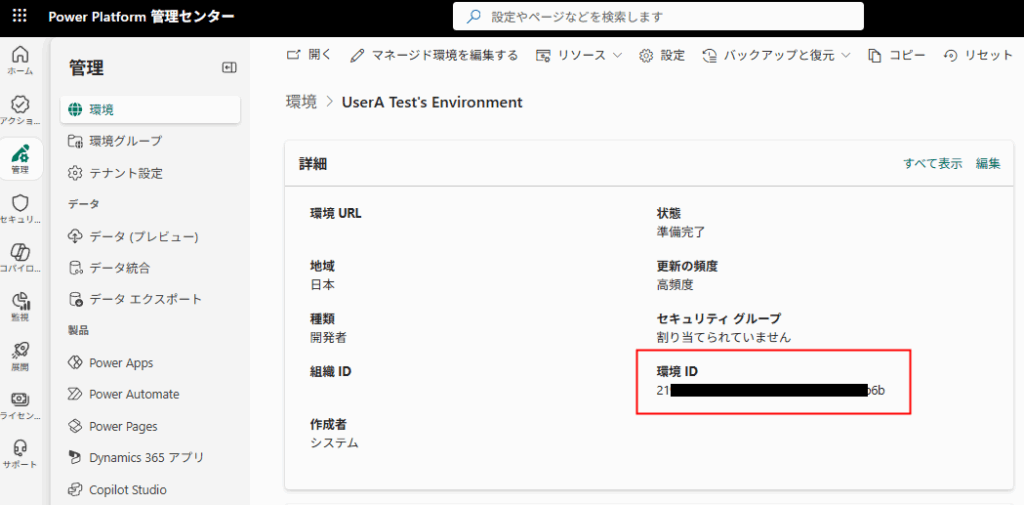Image resolution: width=1024 pixels, height=505 pixels.
Task: Click the システム creator value
Action: (334, 443)
